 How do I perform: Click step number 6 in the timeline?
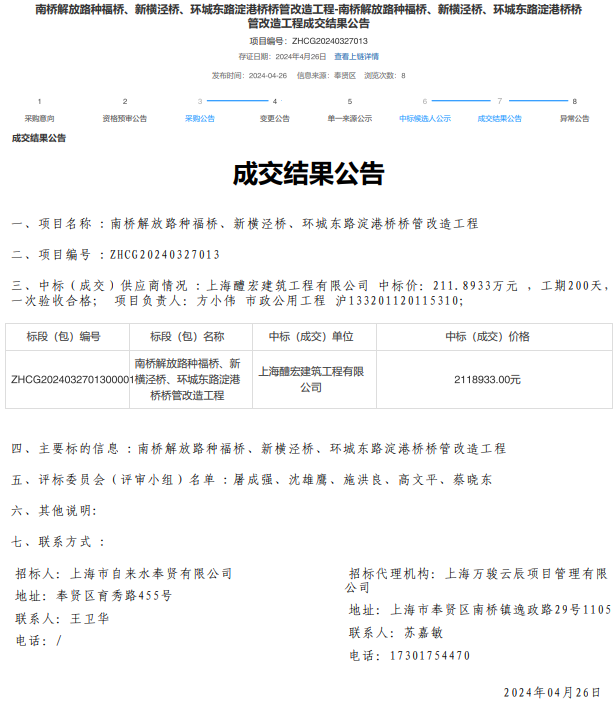[425, 101]
